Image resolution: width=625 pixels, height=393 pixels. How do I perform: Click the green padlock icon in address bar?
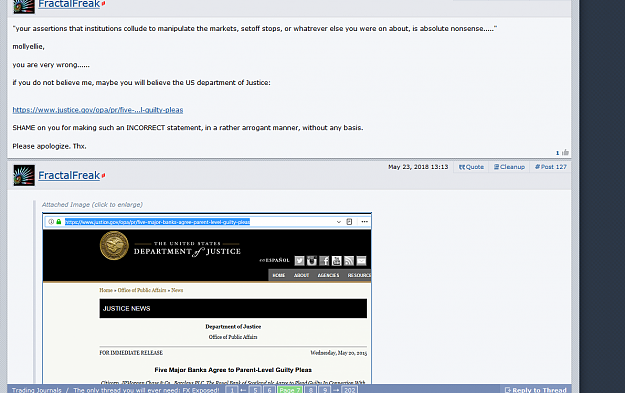[x=59, y=222]
